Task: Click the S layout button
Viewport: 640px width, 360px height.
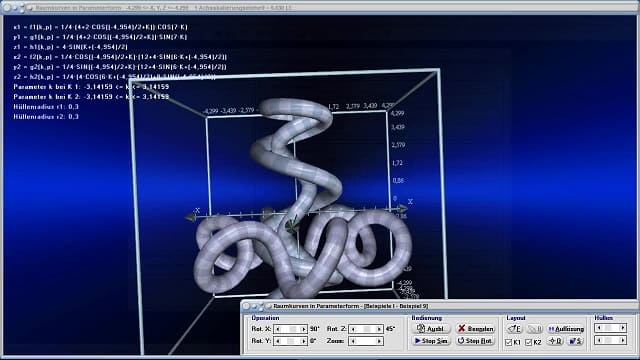Action: 576,341
